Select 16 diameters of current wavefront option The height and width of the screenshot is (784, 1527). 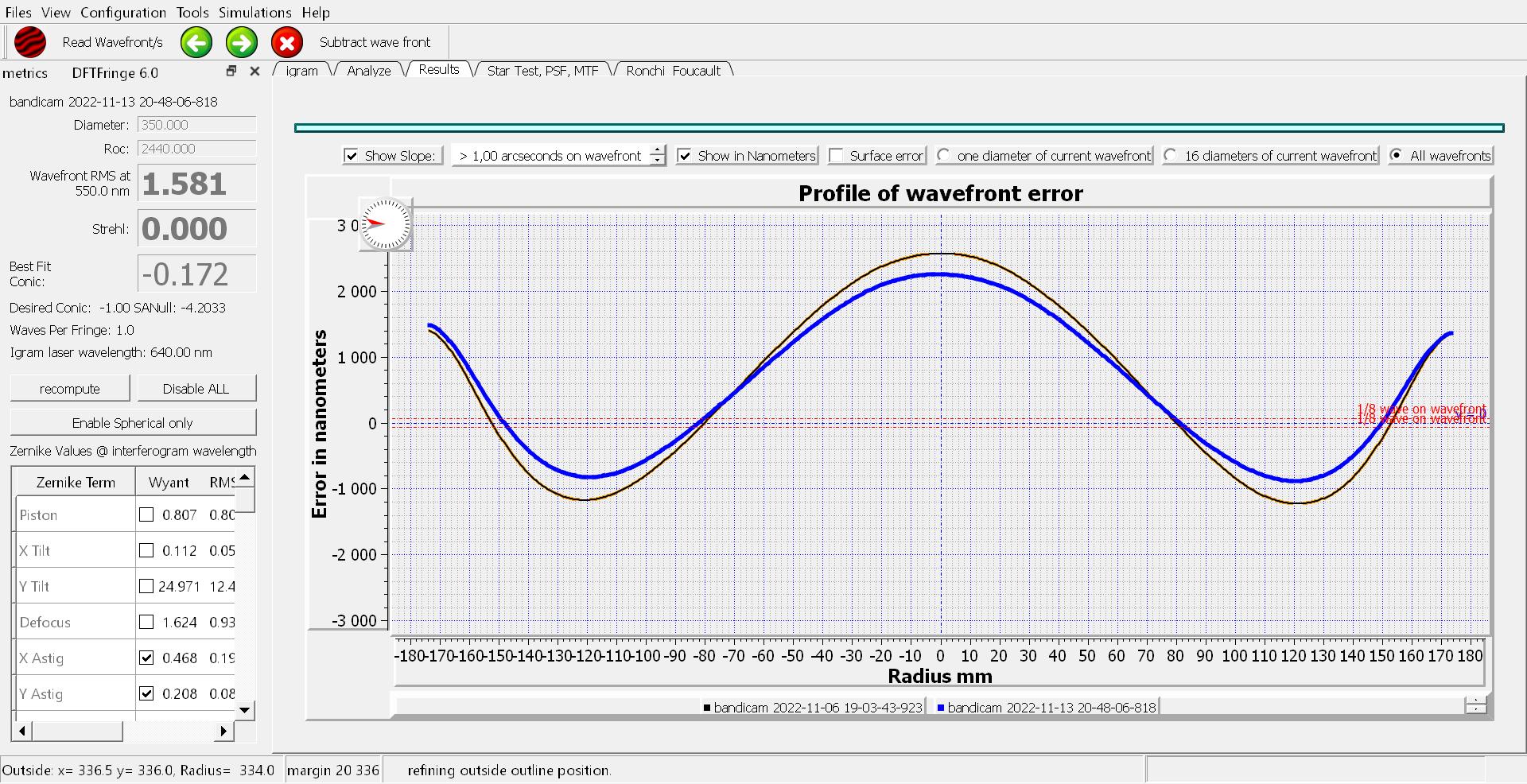[x=1171, y=156]
